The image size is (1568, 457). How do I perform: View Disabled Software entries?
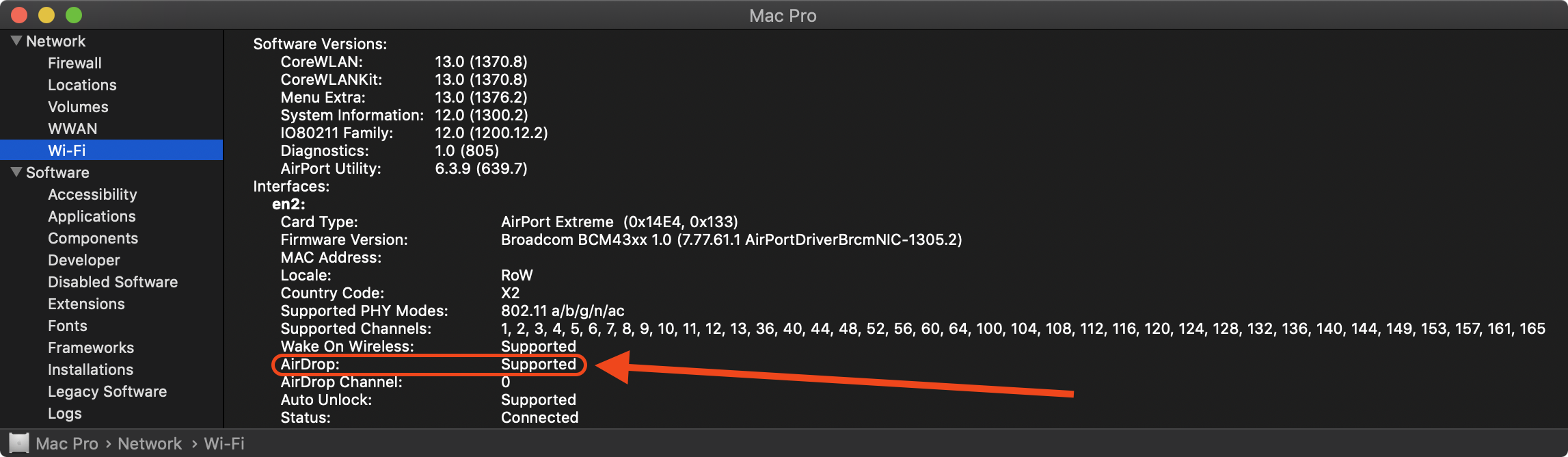point(113,282)
